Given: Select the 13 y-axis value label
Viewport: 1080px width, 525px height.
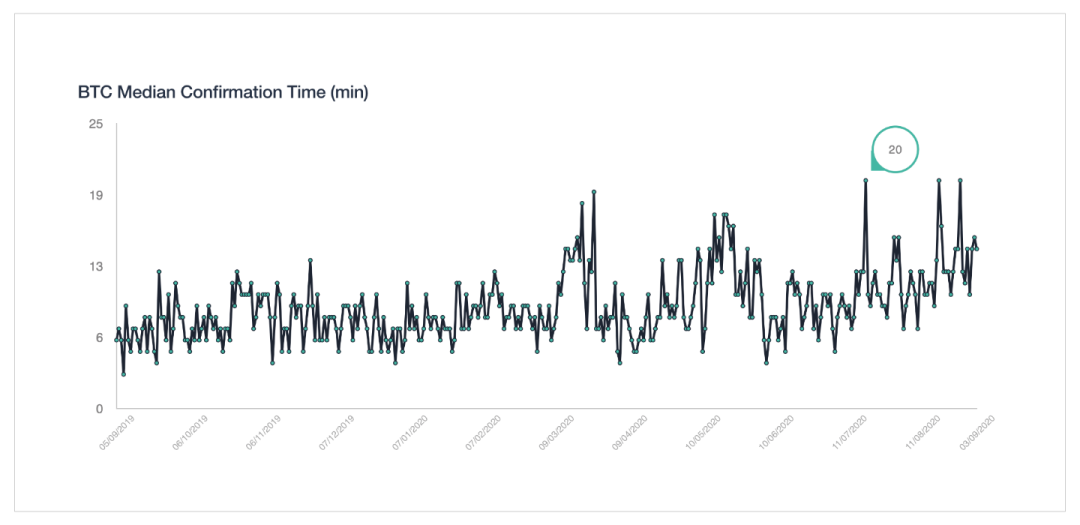Looking at the screenshot, I should [x=96, y=267].
